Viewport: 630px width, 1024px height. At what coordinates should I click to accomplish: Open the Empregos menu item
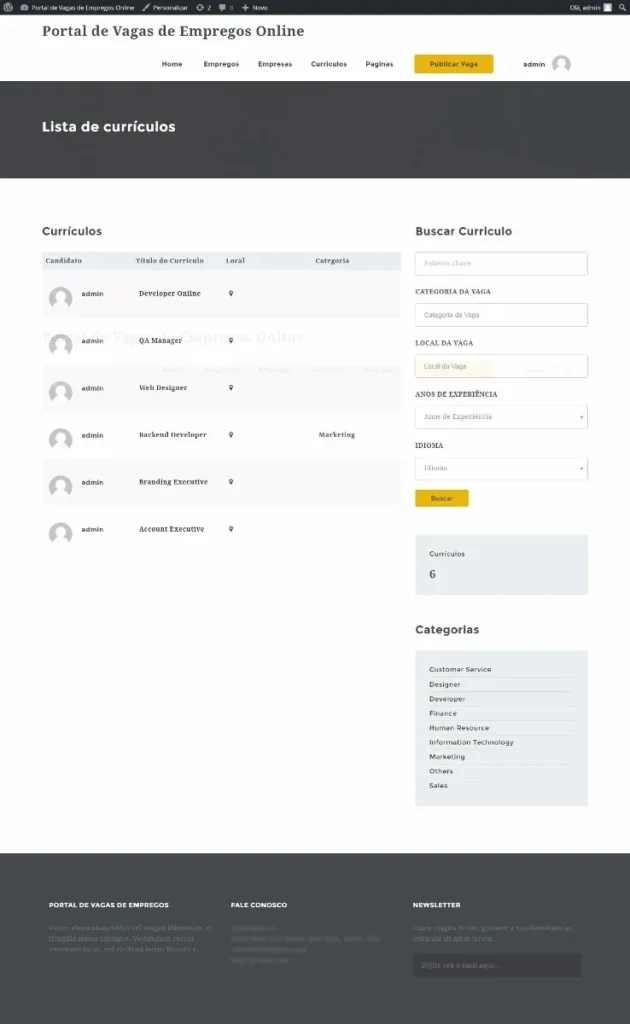pyautogui.click(x=221, y=64)
